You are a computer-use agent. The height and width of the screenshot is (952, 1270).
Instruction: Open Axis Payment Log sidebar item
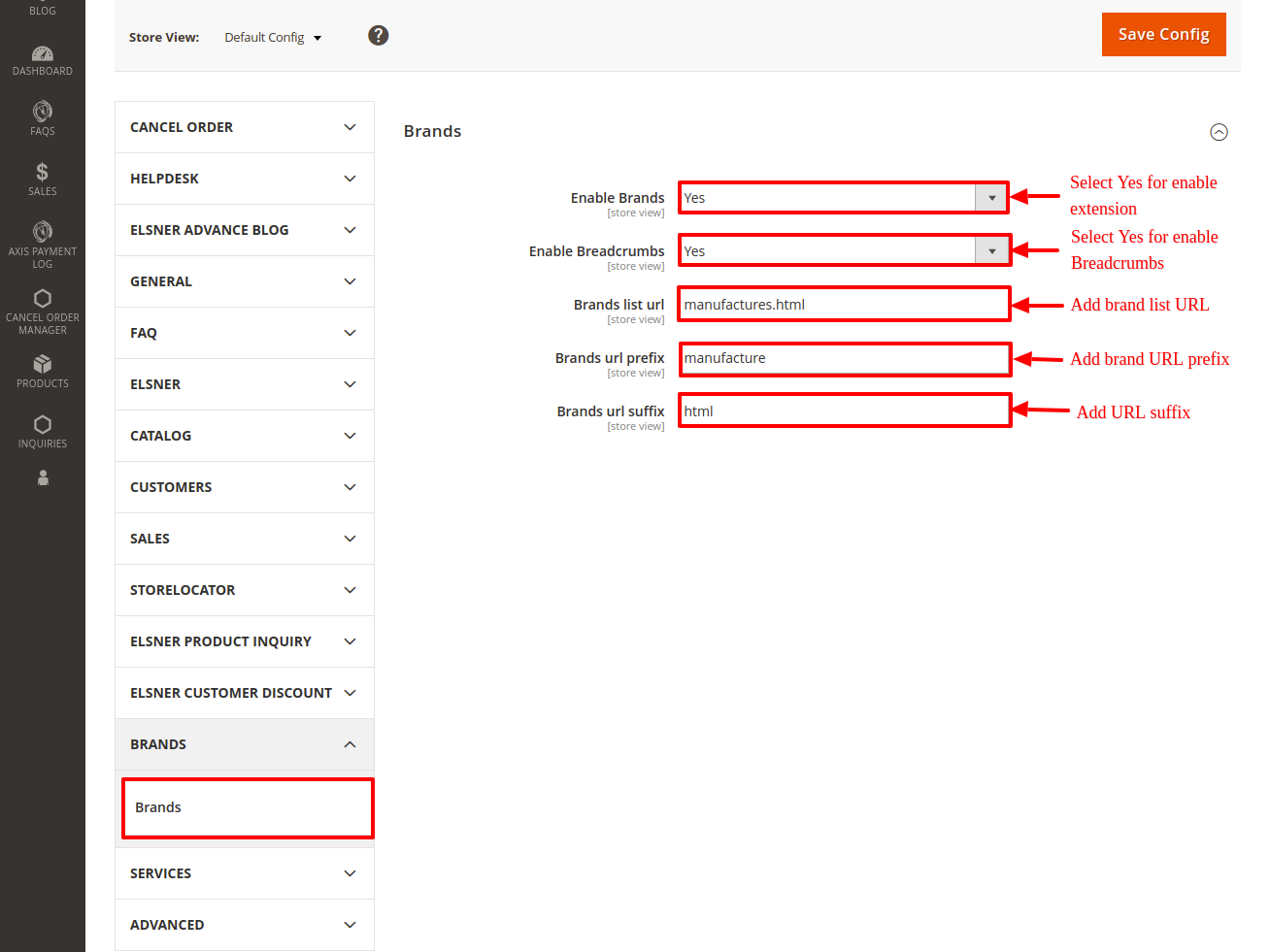click(42, 243)
